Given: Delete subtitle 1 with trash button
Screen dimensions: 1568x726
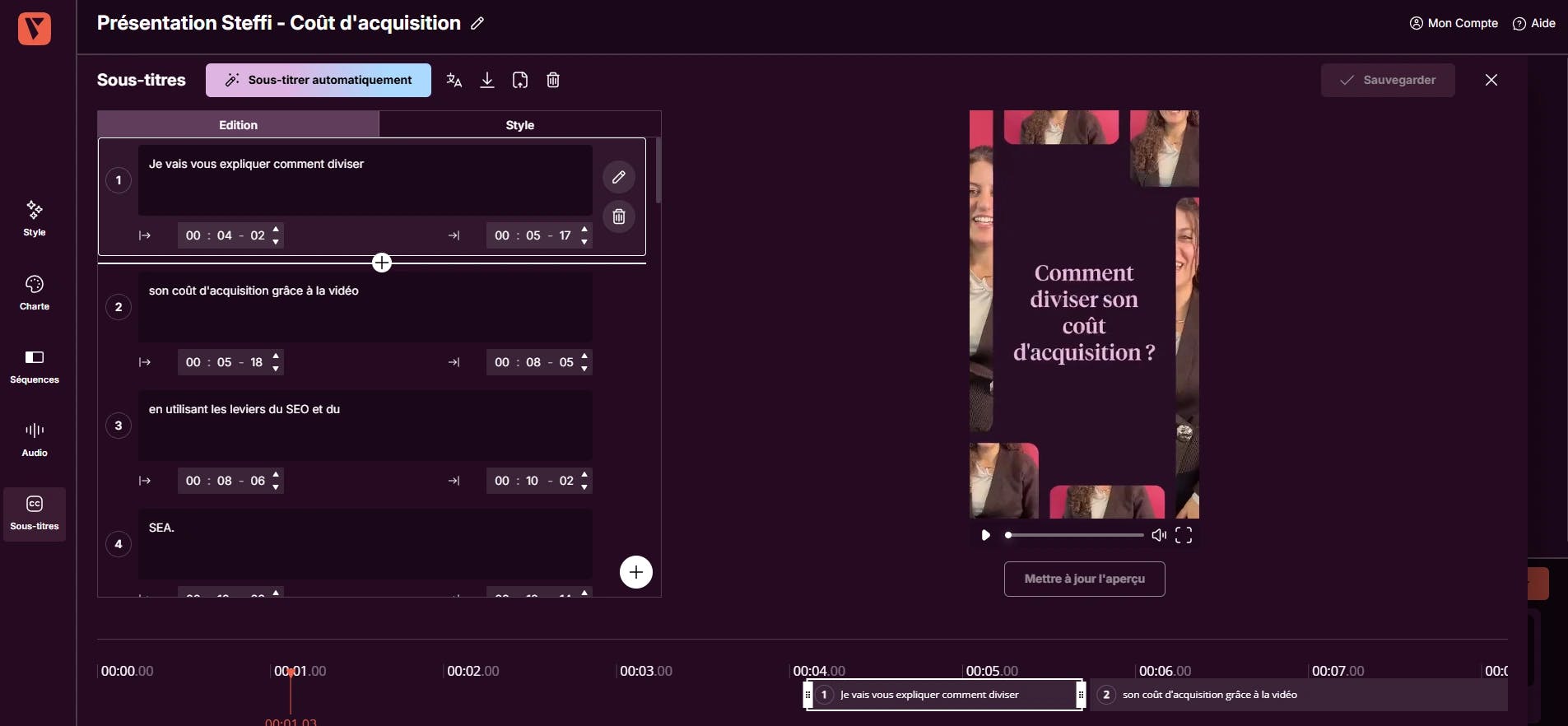Looking at the screenshot, I should tap(619, 216).
